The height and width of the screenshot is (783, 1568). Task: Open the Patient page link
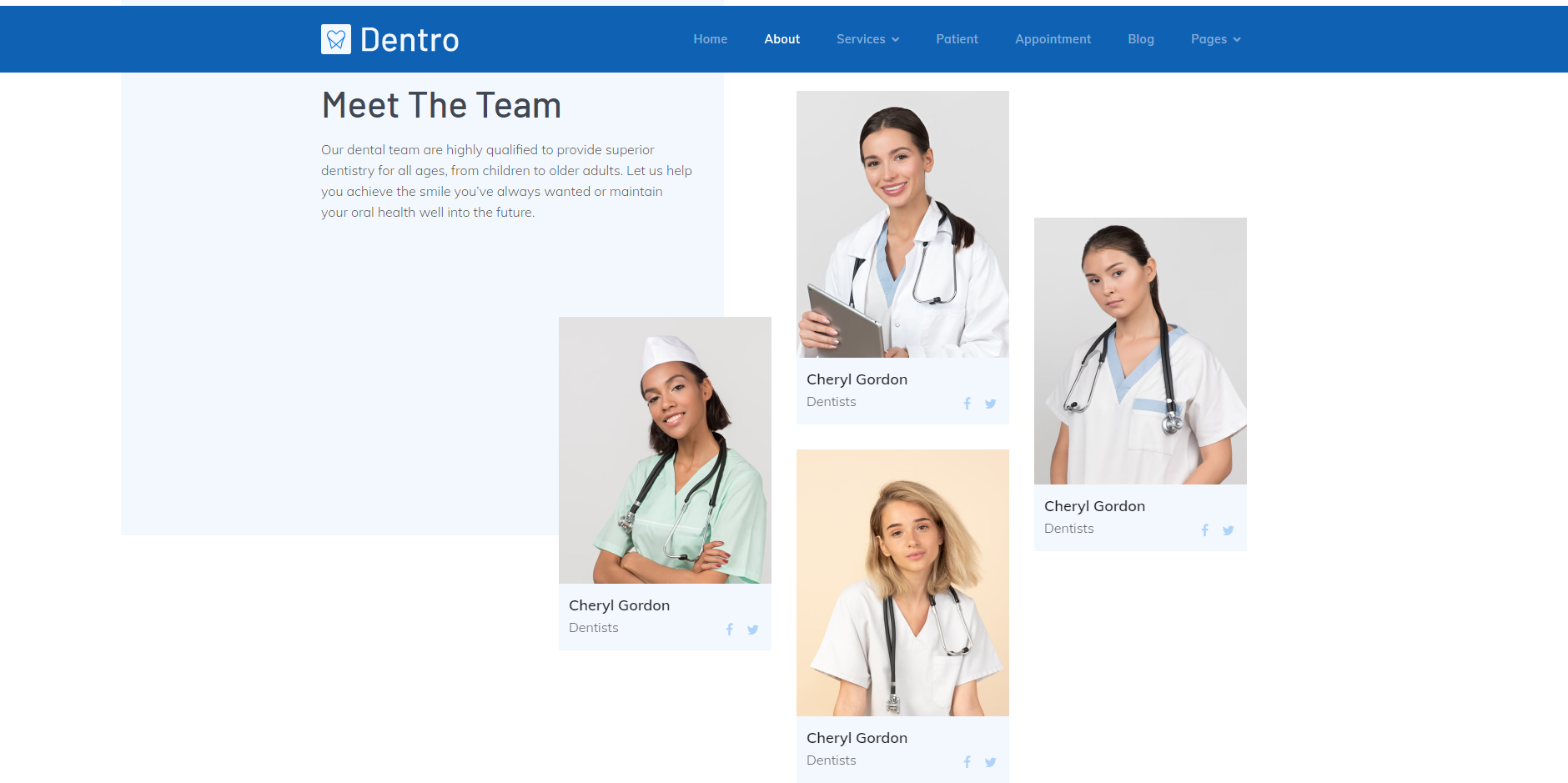click(x=957, y=39)
